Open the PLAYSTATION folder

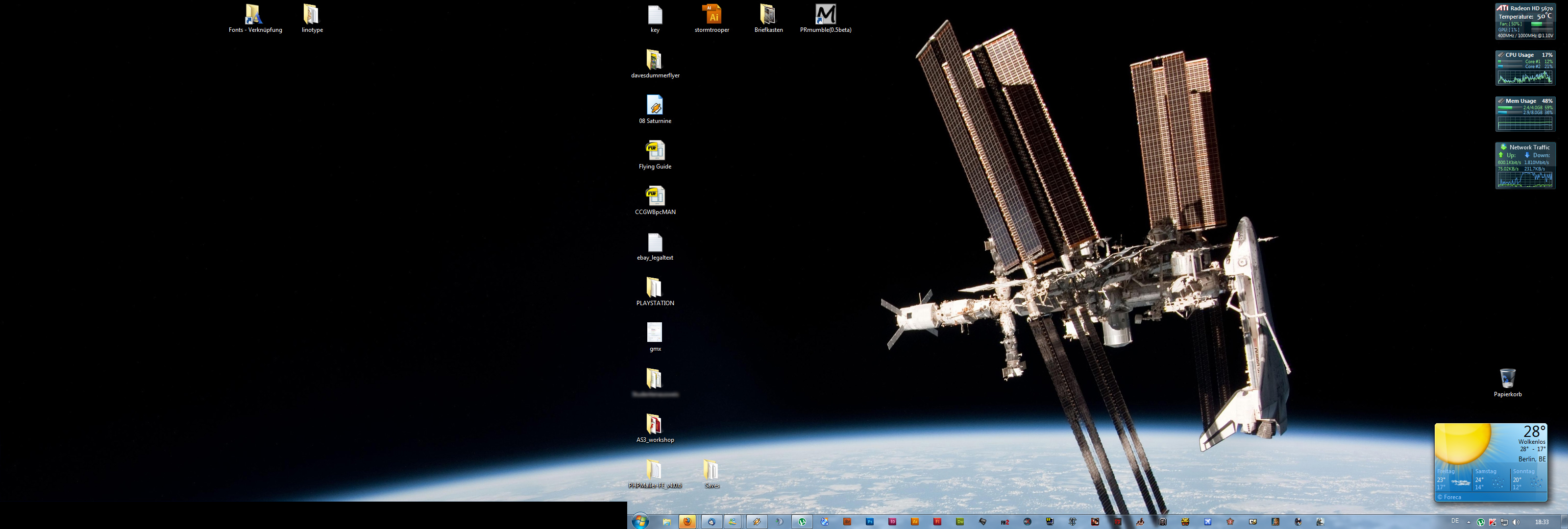(x=655, y=291)
